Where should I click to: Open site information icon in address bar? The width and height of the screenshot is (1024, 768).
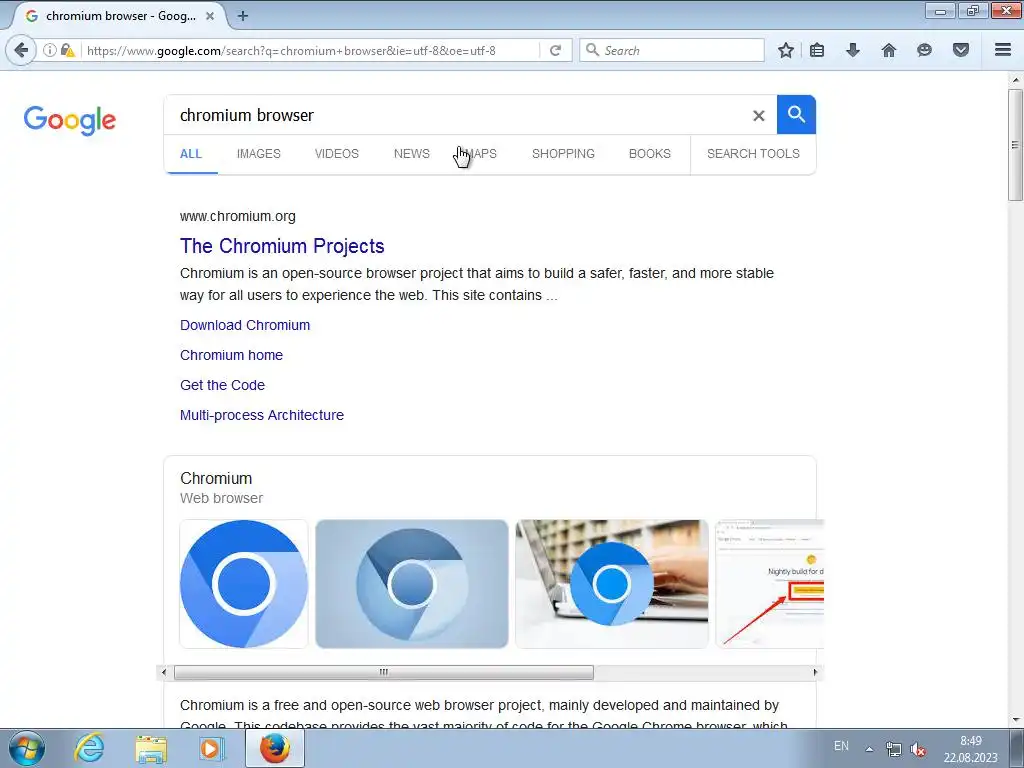point(50,50)
